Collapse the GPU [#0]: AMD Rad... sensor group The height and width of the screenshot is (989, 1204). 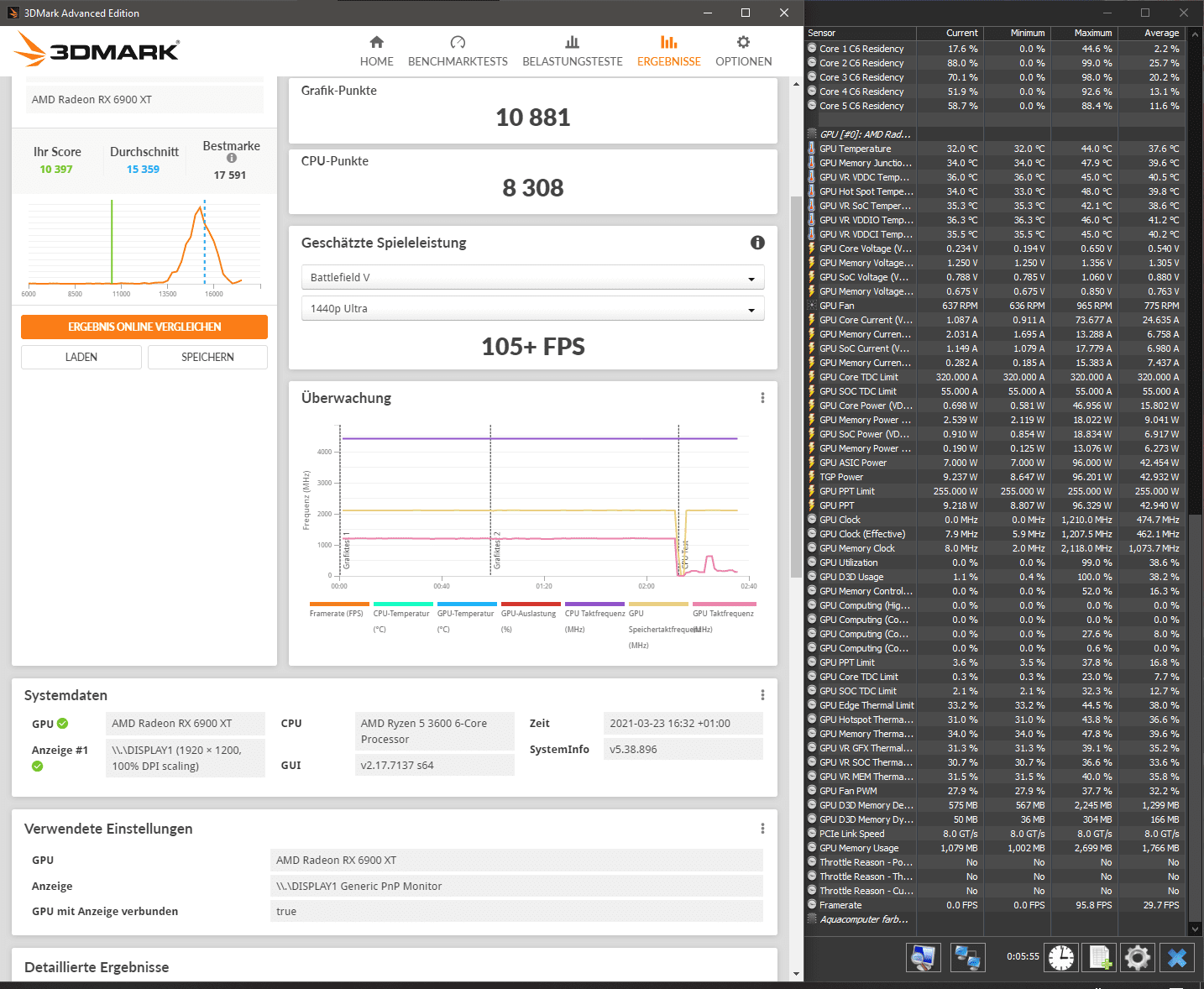point(812,134)
